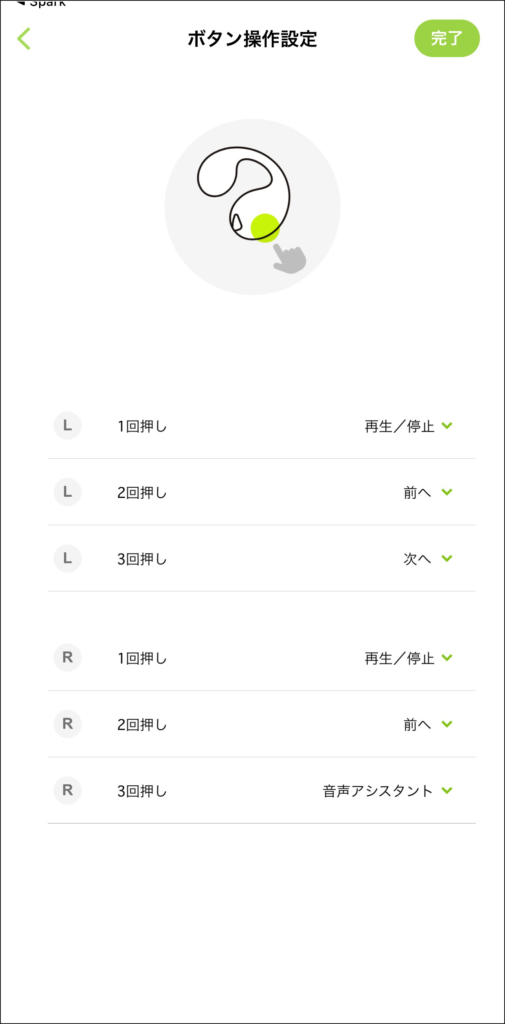This screenshot has height=1024, width=505.
Task: Select the 音声アシスタント value text
Action: pos(378,792)
